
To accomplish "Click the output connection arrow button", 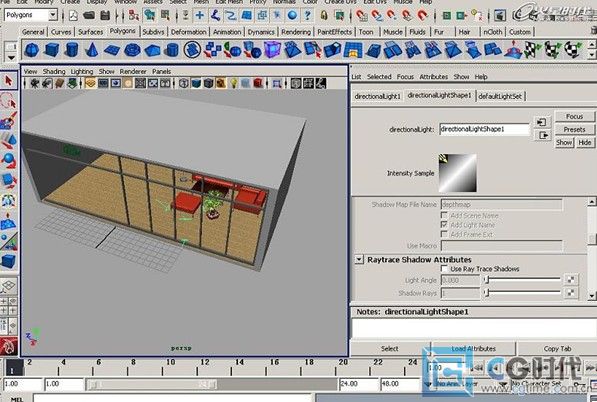I will (x=543, y=136).
